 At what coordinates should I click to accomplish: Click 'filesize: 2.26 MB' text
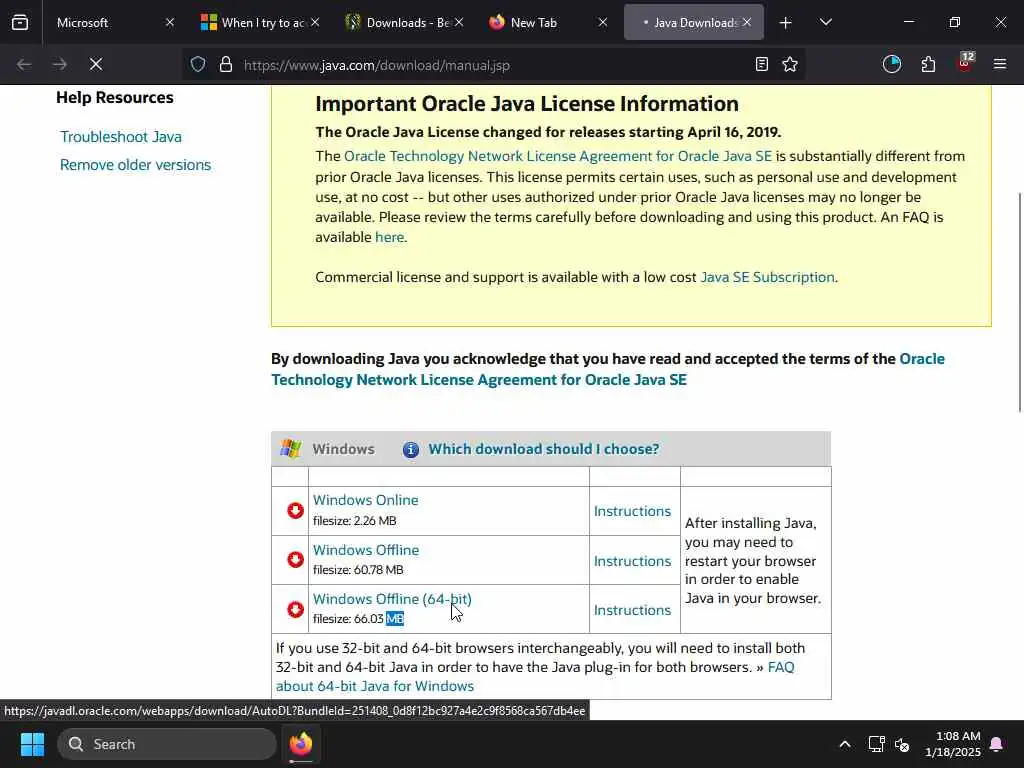[x=355, y=520]
